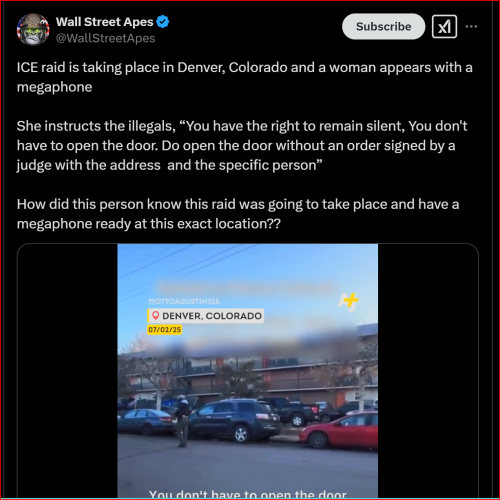The width and height of the screenshot is (500, 500).
Task: Play the Denver ICE raid video
Action: pos(248,371)
